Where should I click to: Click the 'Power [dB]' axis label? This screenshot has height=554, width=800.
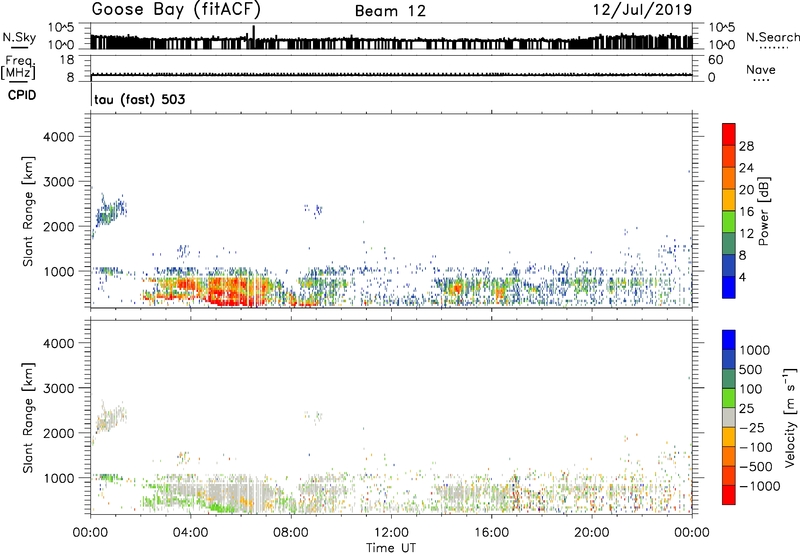tap(764, 211)
